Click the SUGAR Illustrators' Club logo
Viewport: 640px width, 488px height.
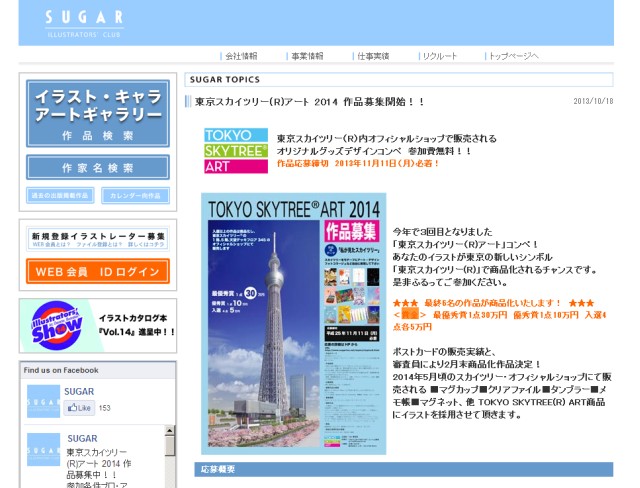[84, 24]
